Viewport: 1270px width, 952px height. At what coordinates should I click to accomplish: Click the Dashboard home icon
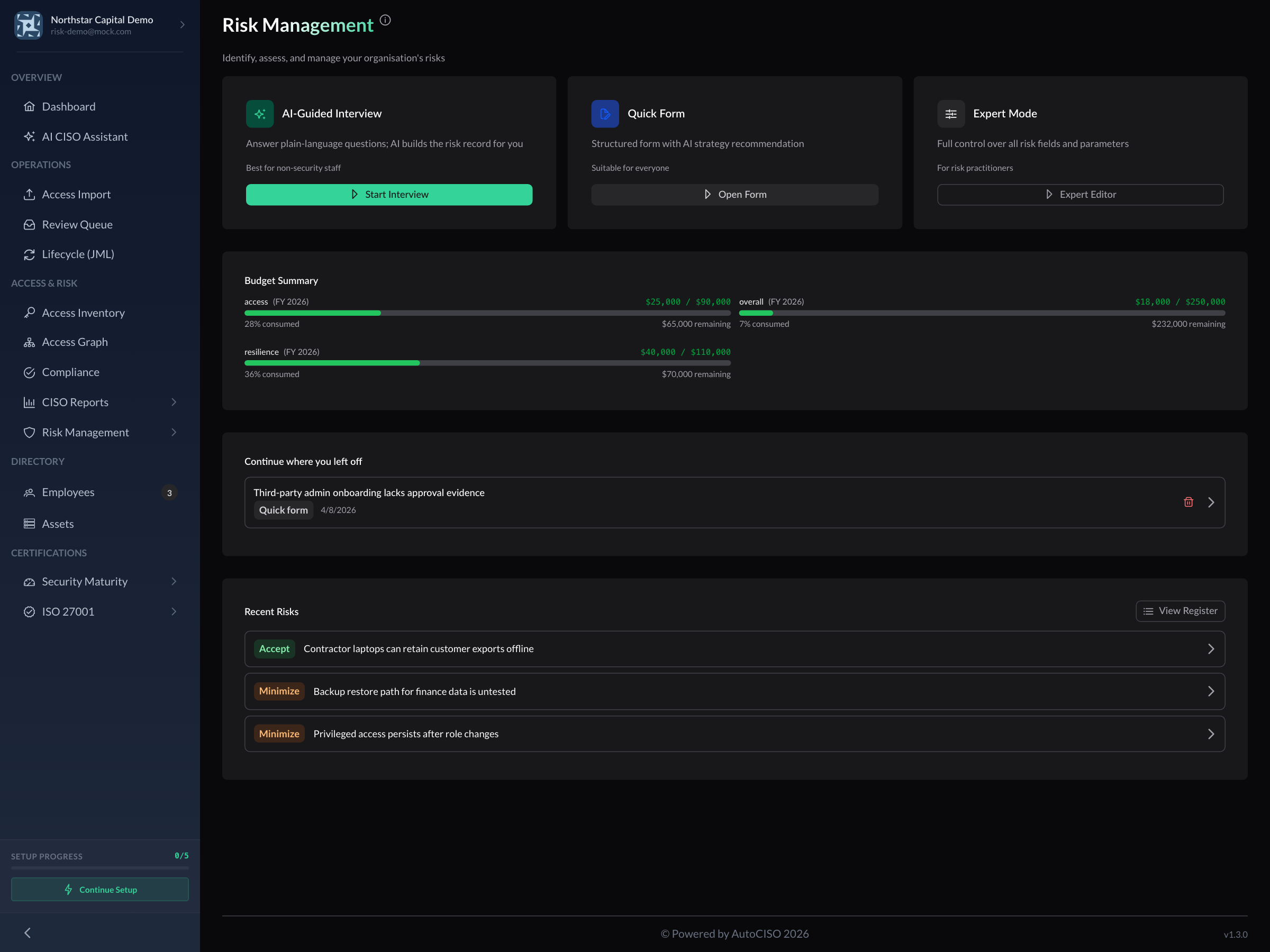(29, 106)
